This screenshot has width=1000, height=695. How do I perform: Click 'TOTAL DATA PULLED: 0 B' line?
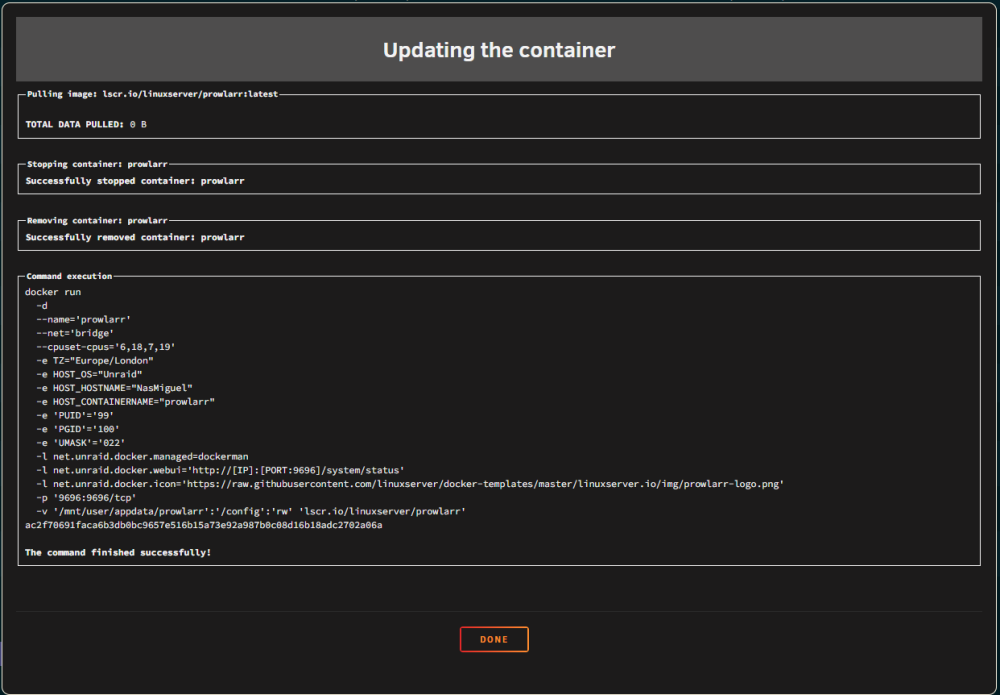[86, 124]
